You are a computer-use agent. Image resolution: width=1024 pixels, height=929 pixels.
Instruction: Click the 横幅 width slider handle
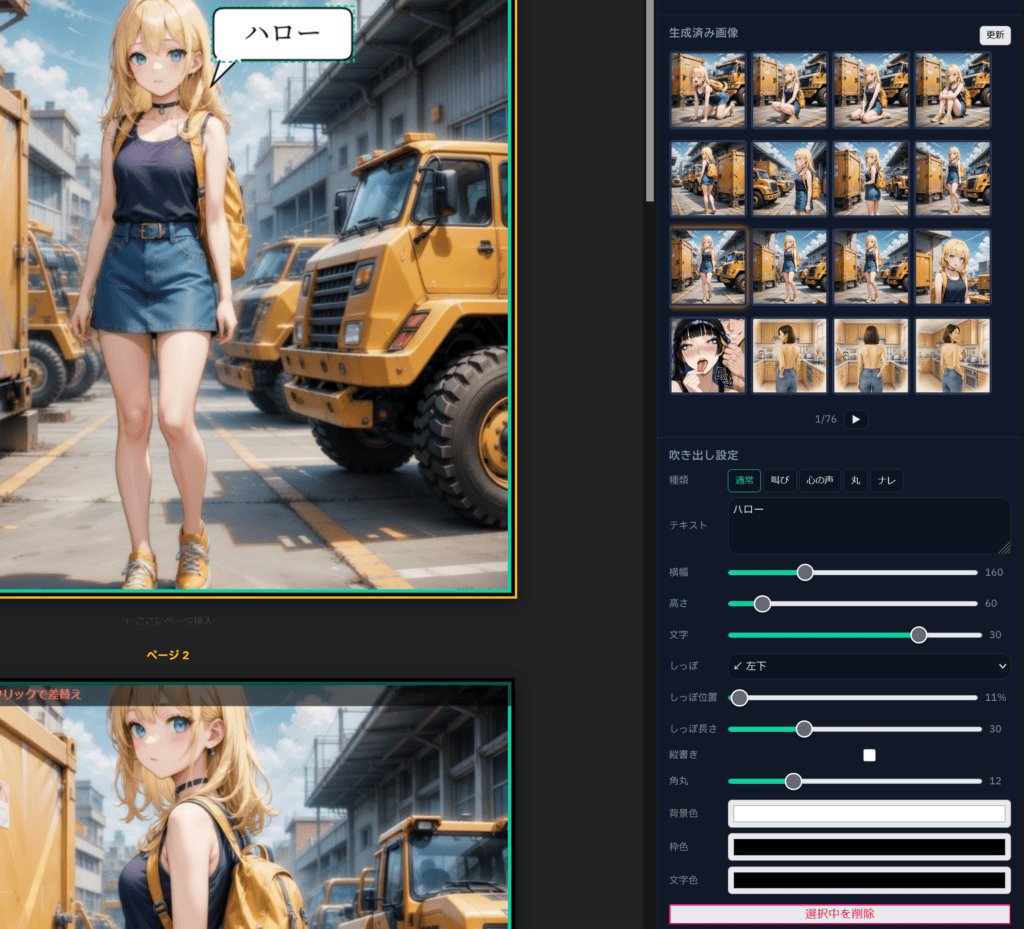pyautogui.click(x=805, y=573)
